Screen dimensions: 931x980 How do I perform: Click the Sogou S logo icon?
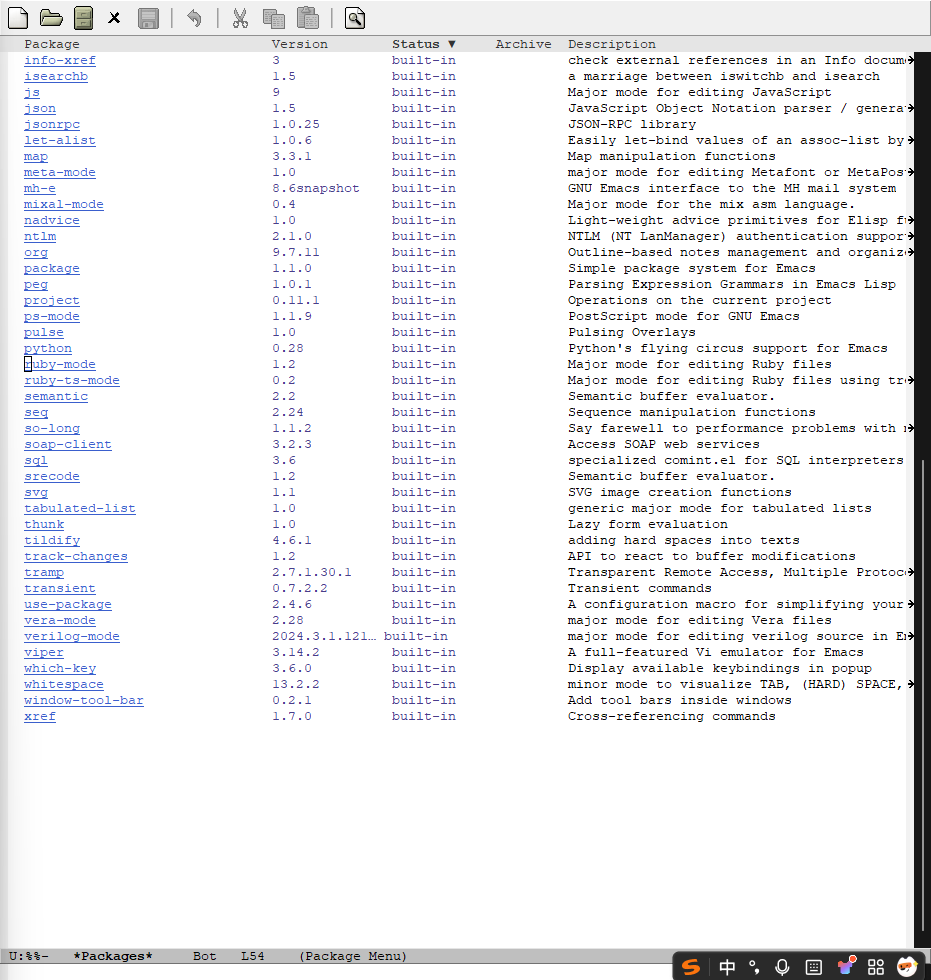[x=690, y=967]
